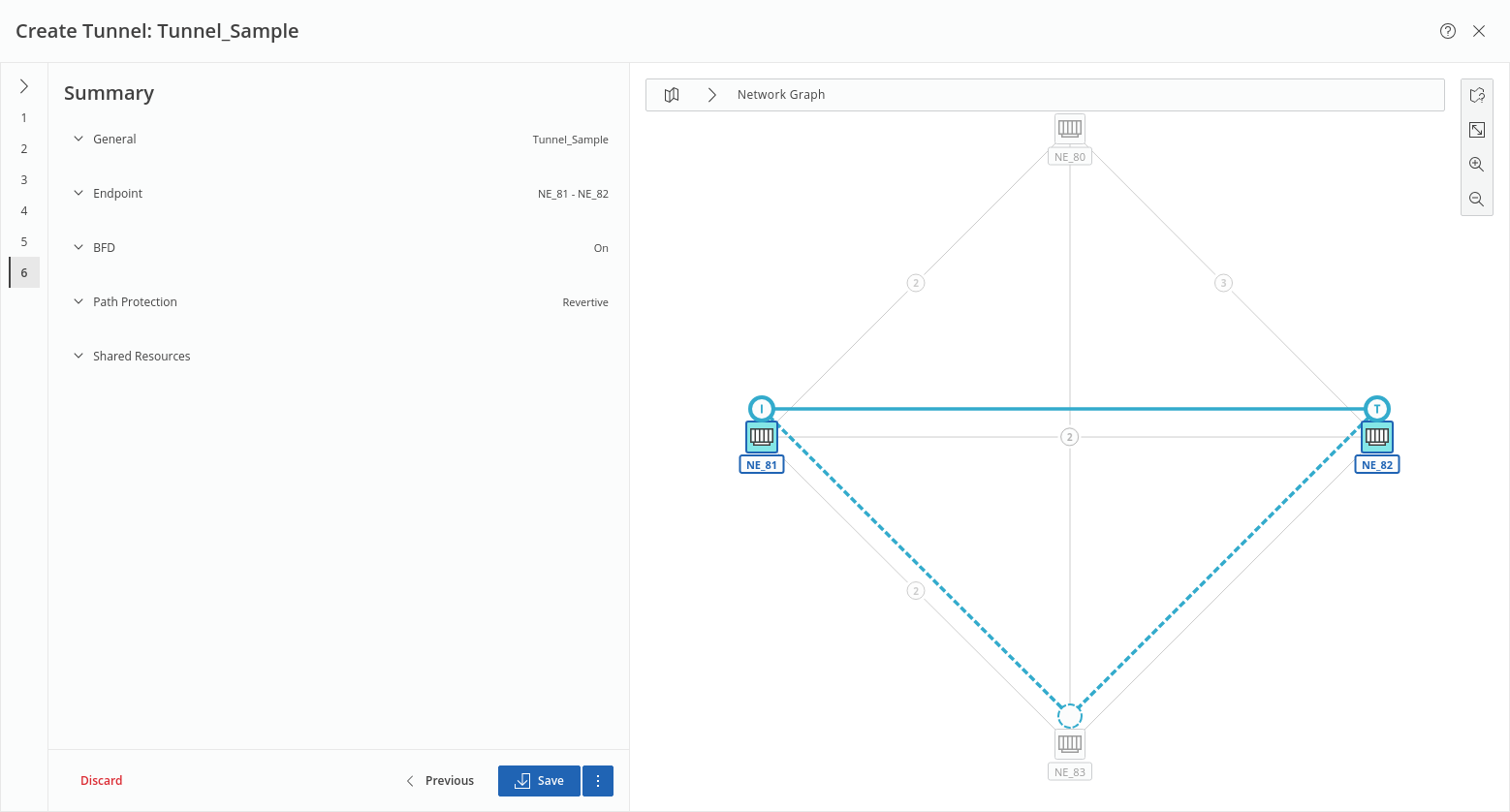Discard the tunnel creation

tap(102, 781)
